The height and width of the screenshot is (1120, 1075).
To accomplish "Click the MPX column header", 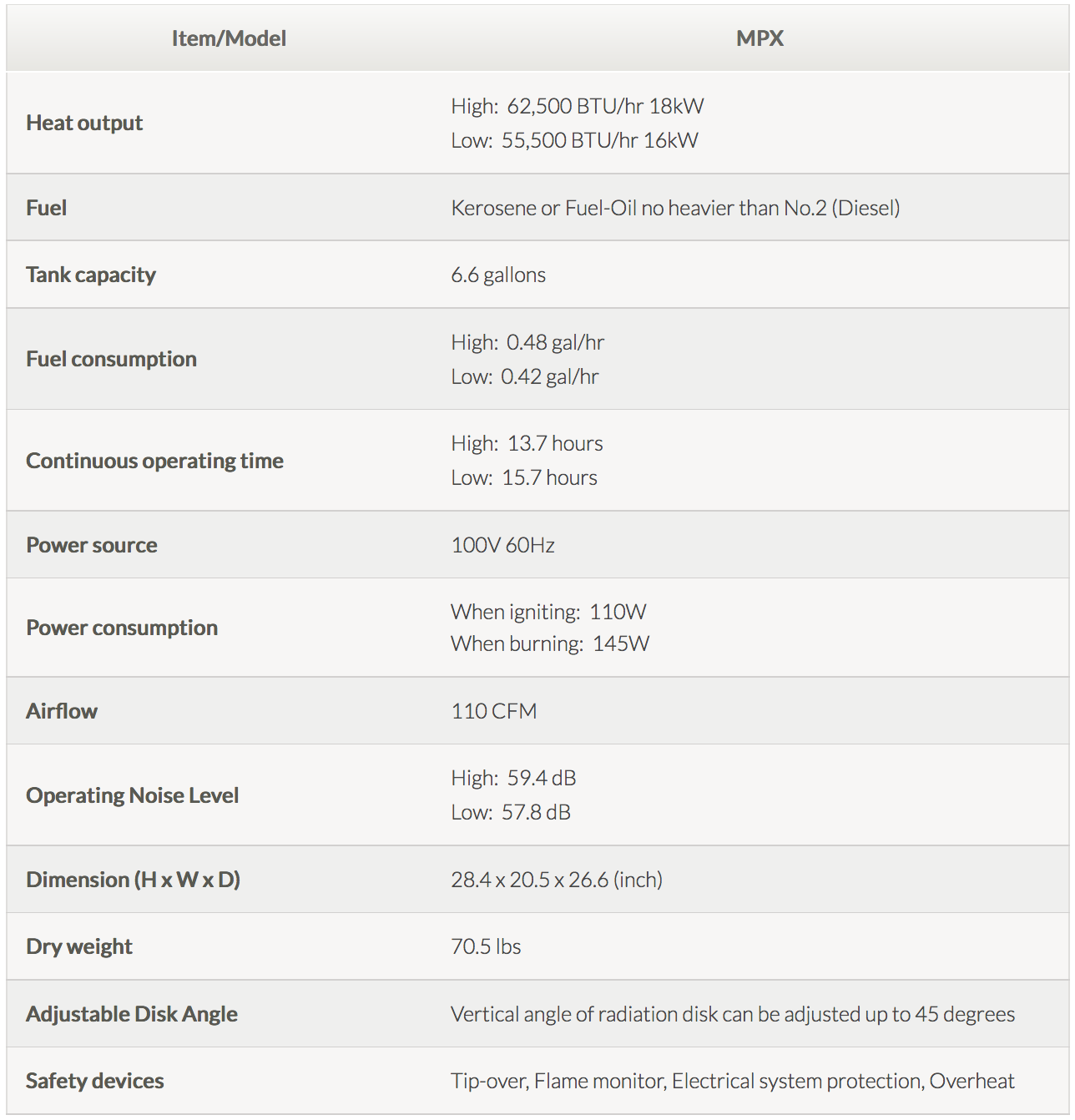I will click(760, 38).
